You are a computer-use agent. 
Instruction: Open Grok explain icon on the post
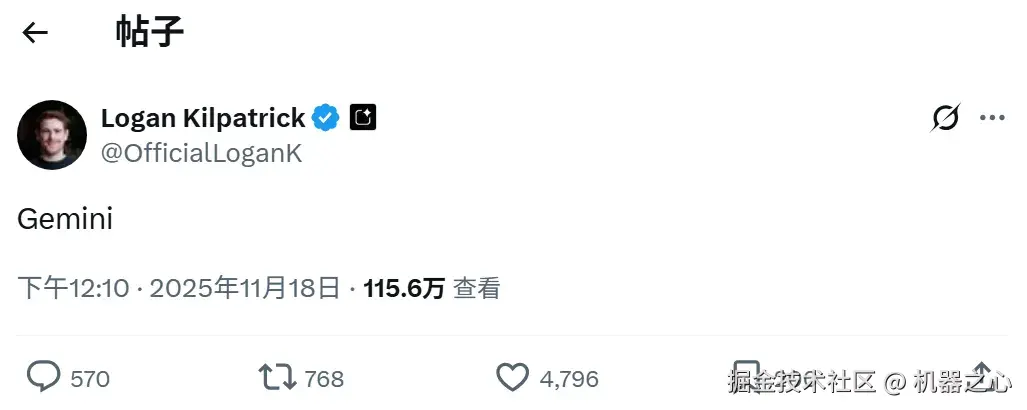point(944,118)
